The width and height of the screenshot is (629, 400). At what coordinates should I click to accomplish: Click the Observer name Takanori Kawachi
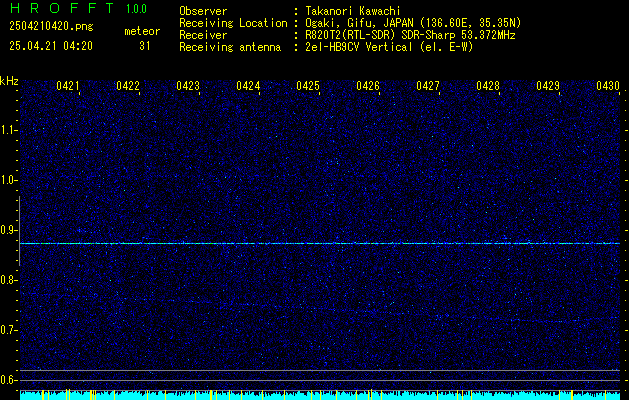click(353, 11)
